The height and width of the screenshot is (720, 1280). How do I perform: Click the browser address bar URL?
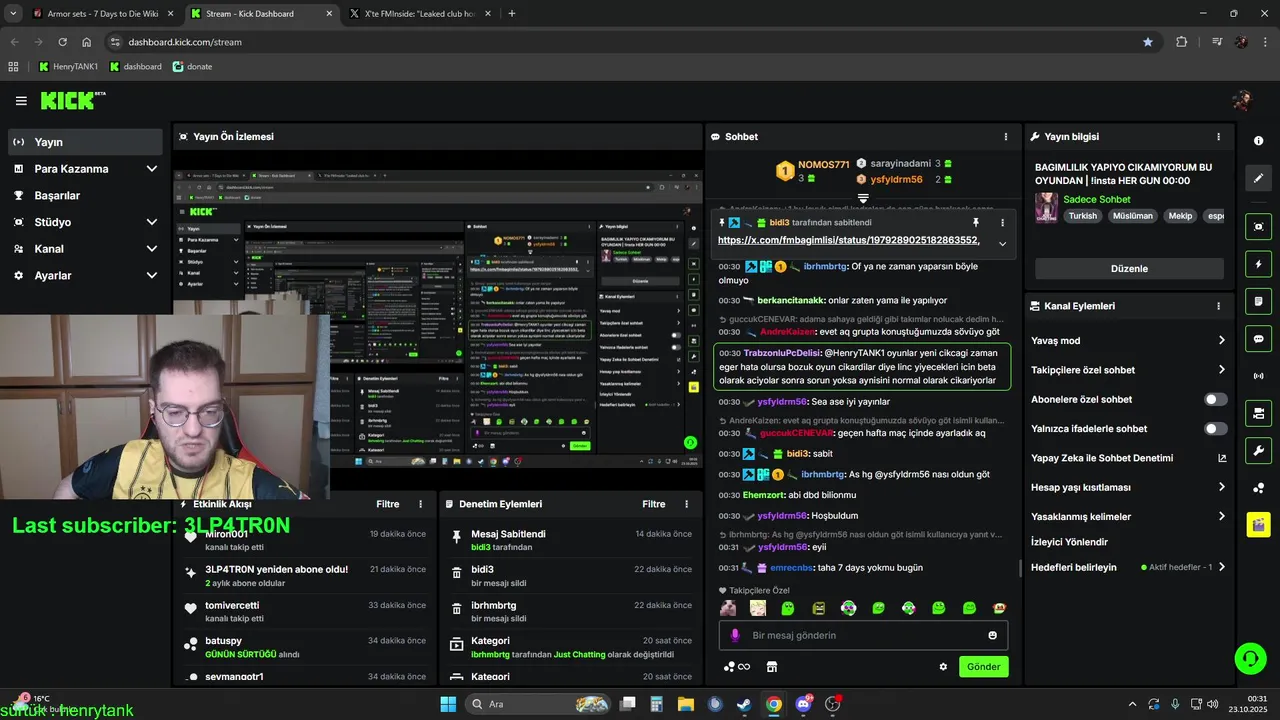click(185, 42)
